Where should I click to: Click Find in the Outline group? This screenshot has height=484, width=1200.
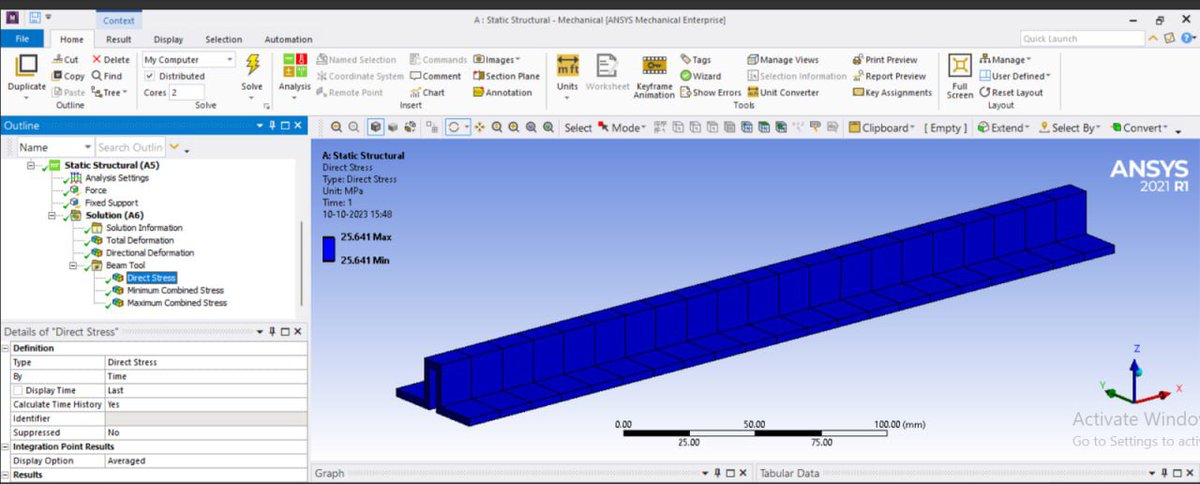(107, 76)
